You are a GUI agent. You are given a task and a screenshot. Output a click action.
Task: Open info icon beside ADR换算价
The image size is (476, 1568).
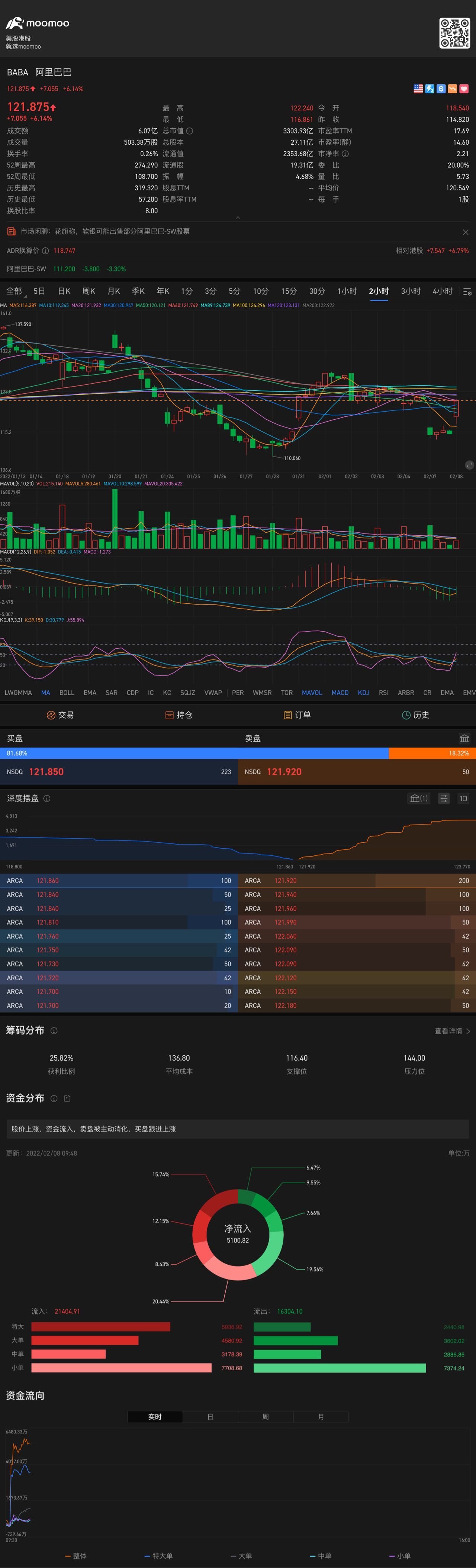pyautogui.click(x=45, y=251)
